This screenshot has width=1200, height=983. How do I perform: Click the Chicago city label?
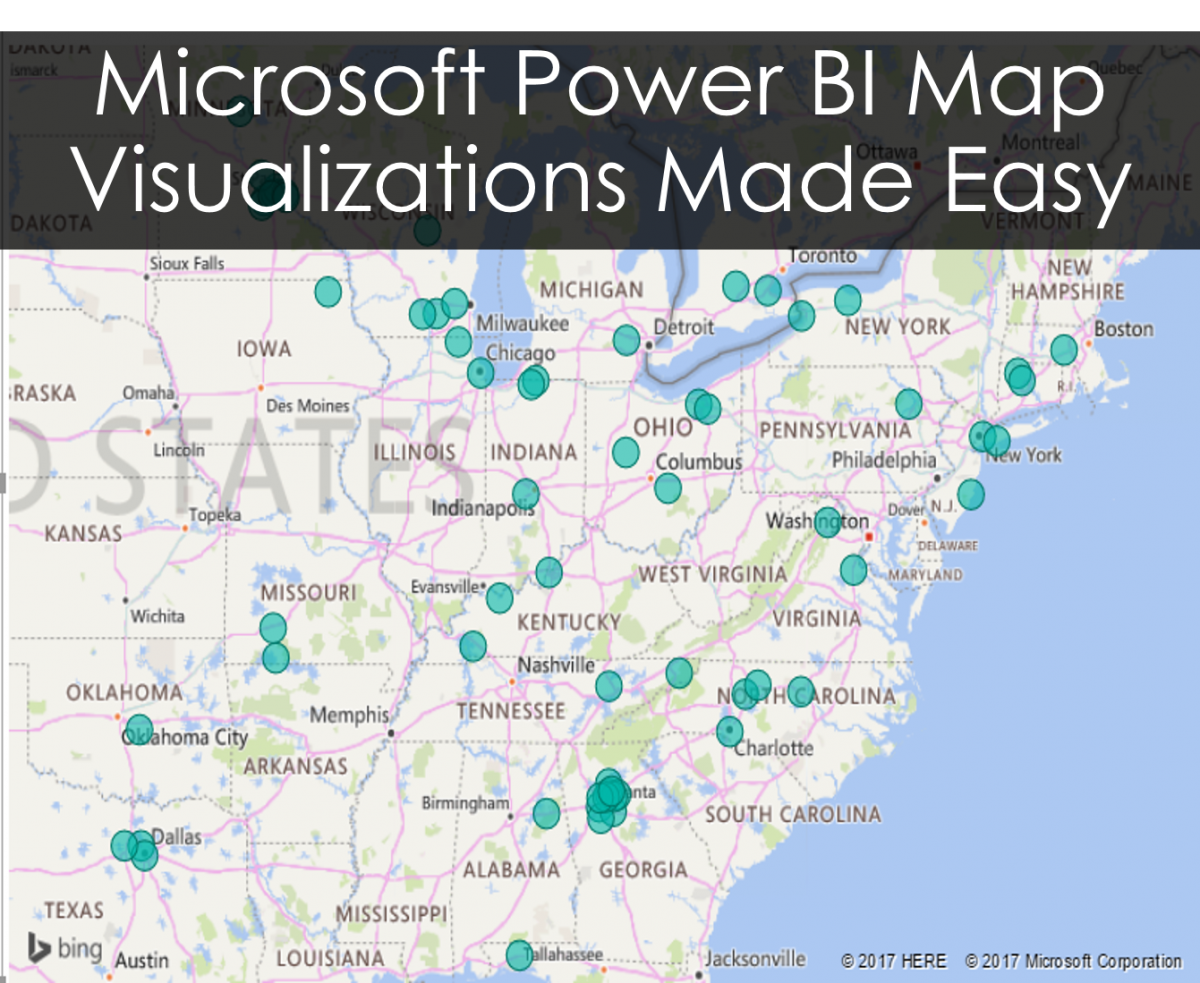[x=520, y=354]
